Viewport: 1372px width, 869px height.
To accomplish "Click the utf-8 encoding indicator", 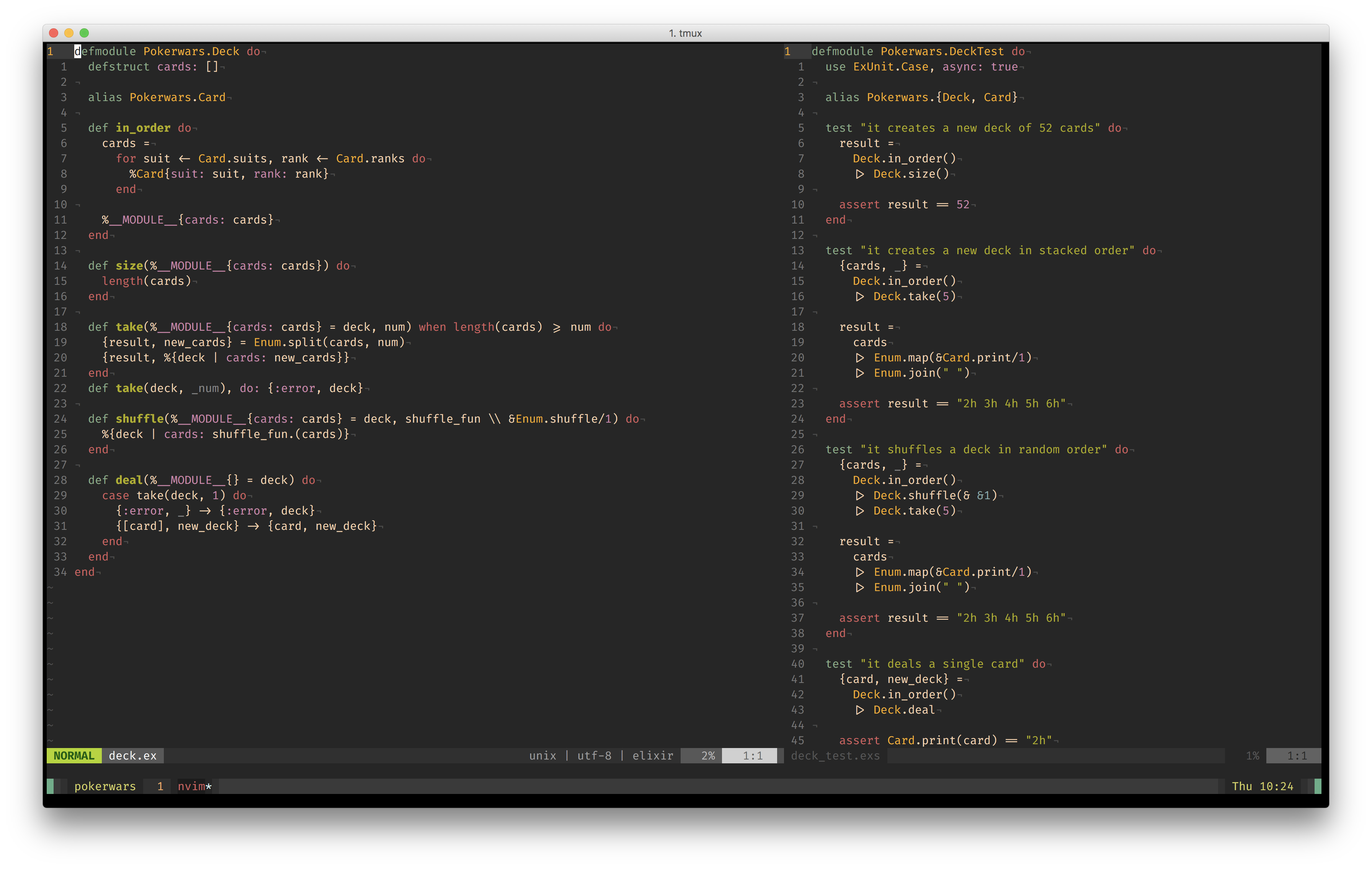I will click(x=594, y=756).
